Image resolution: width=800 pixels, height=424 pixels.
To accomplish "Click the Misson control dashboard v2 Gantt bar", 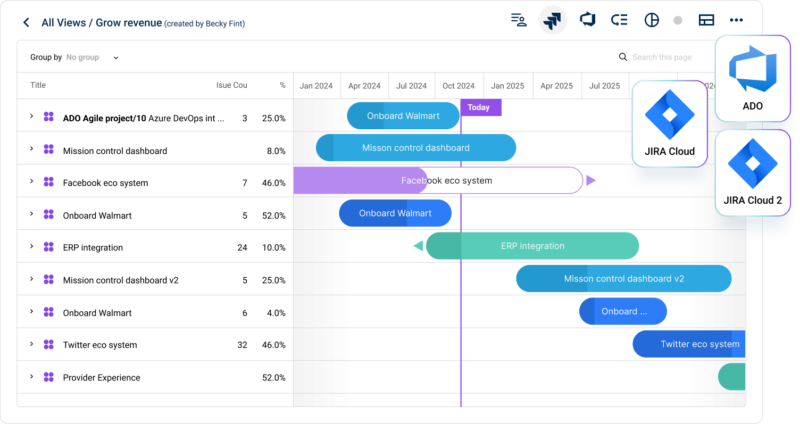I will (x=623, y=279).
